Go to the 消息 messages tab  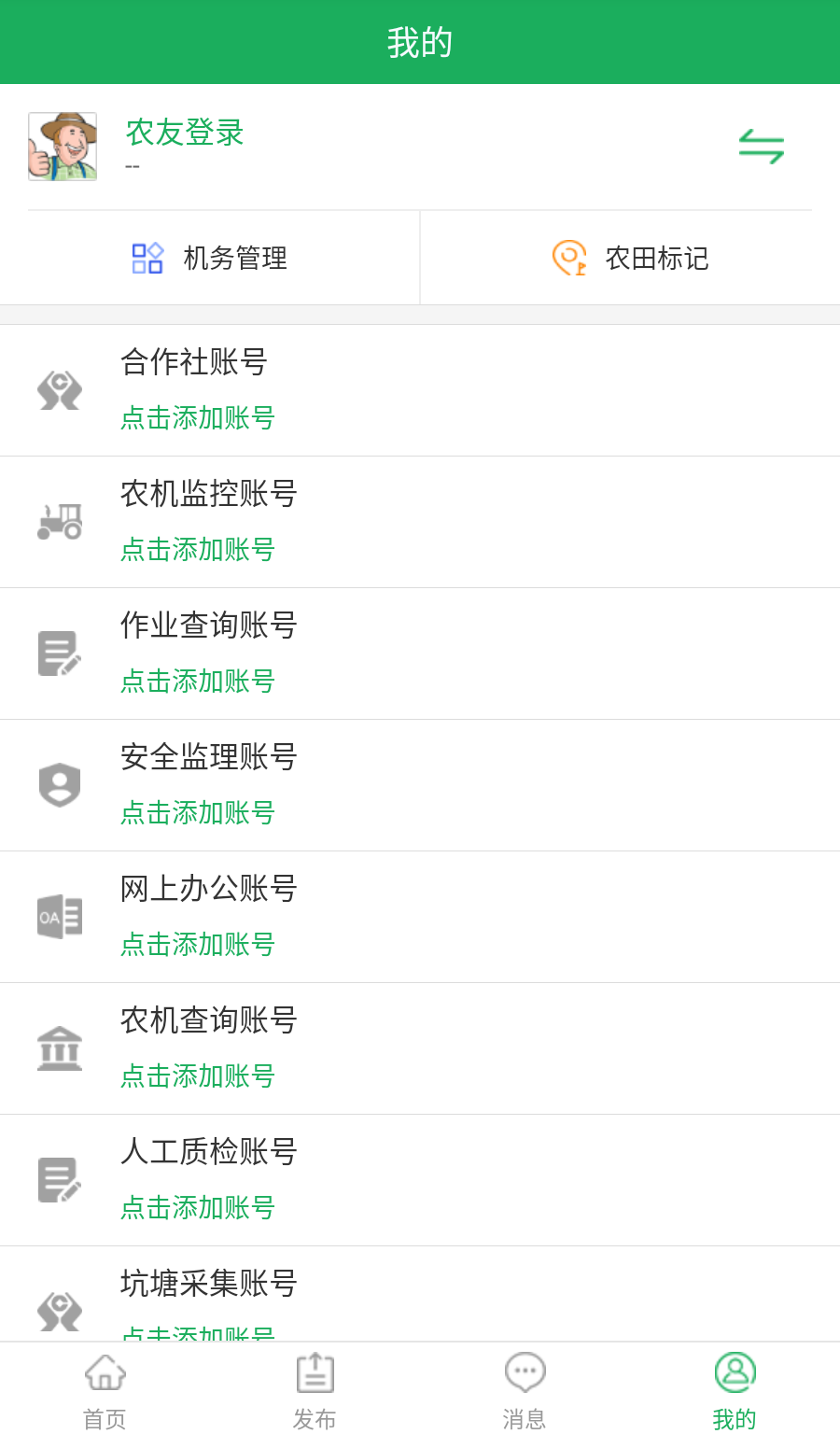525,1389
